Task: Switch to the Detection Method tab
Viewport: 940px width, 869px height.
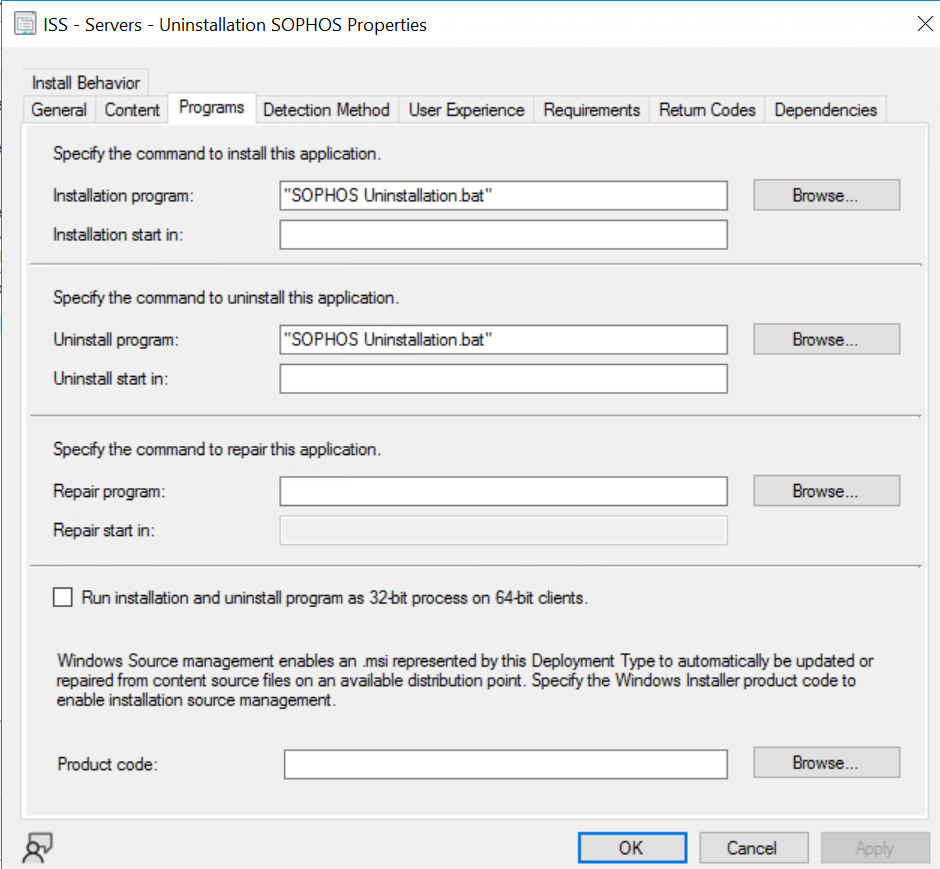Action: [326, 110]
